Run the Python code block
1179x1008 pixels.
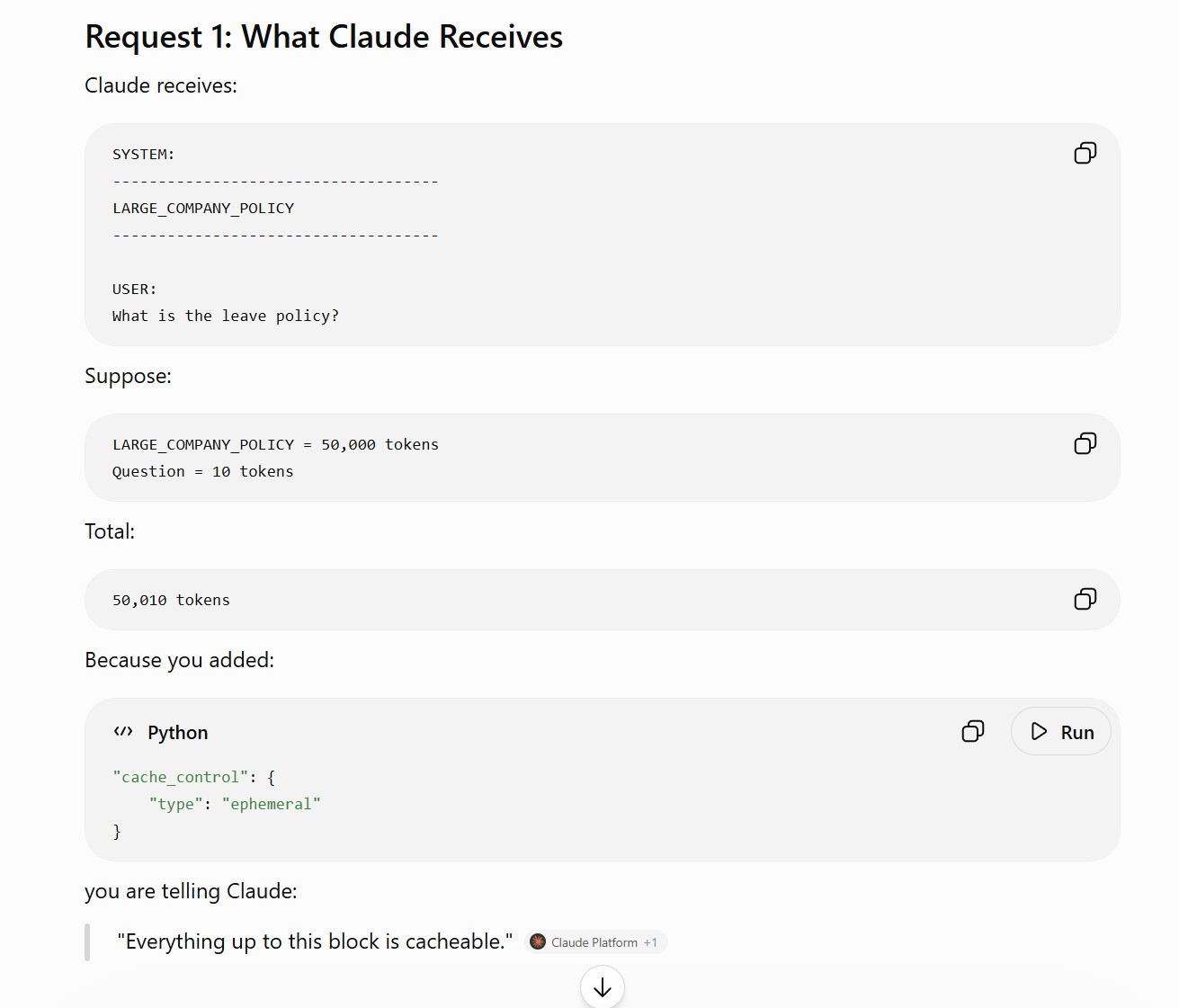[1061, 732]
